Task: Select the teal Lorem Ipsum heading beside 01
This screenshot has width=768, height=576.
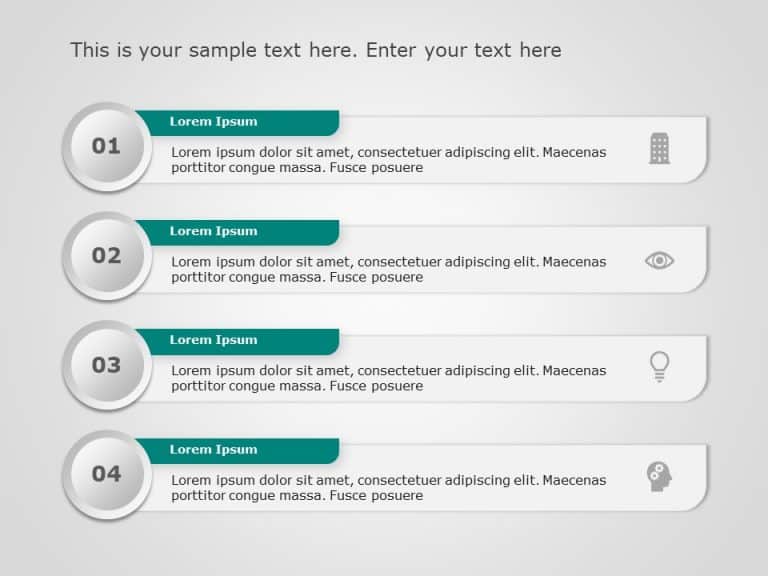Action: pyautogui.click(x=214, y=122)
